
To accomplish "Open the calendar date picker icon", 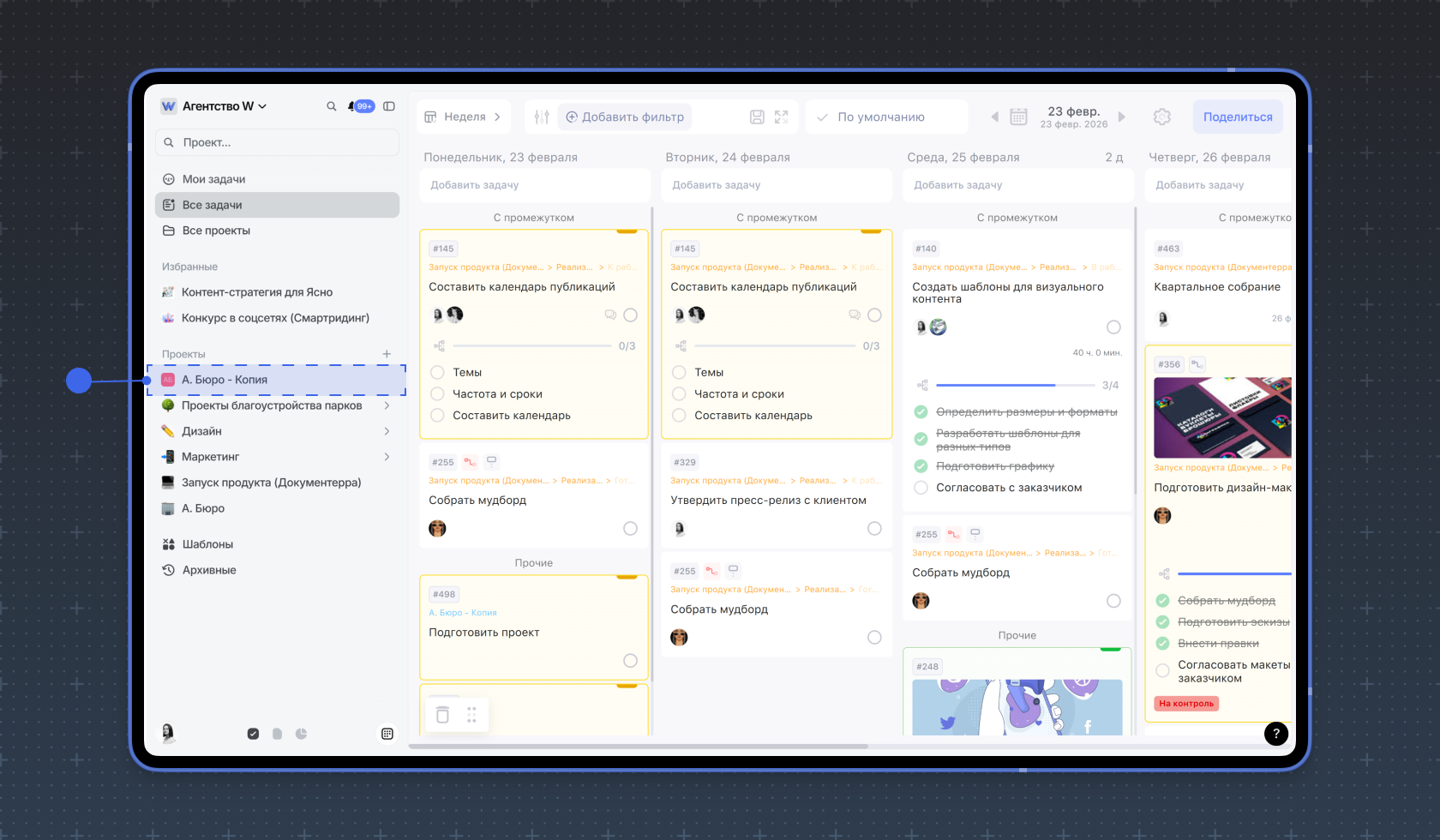I will tap(1018, 117).
